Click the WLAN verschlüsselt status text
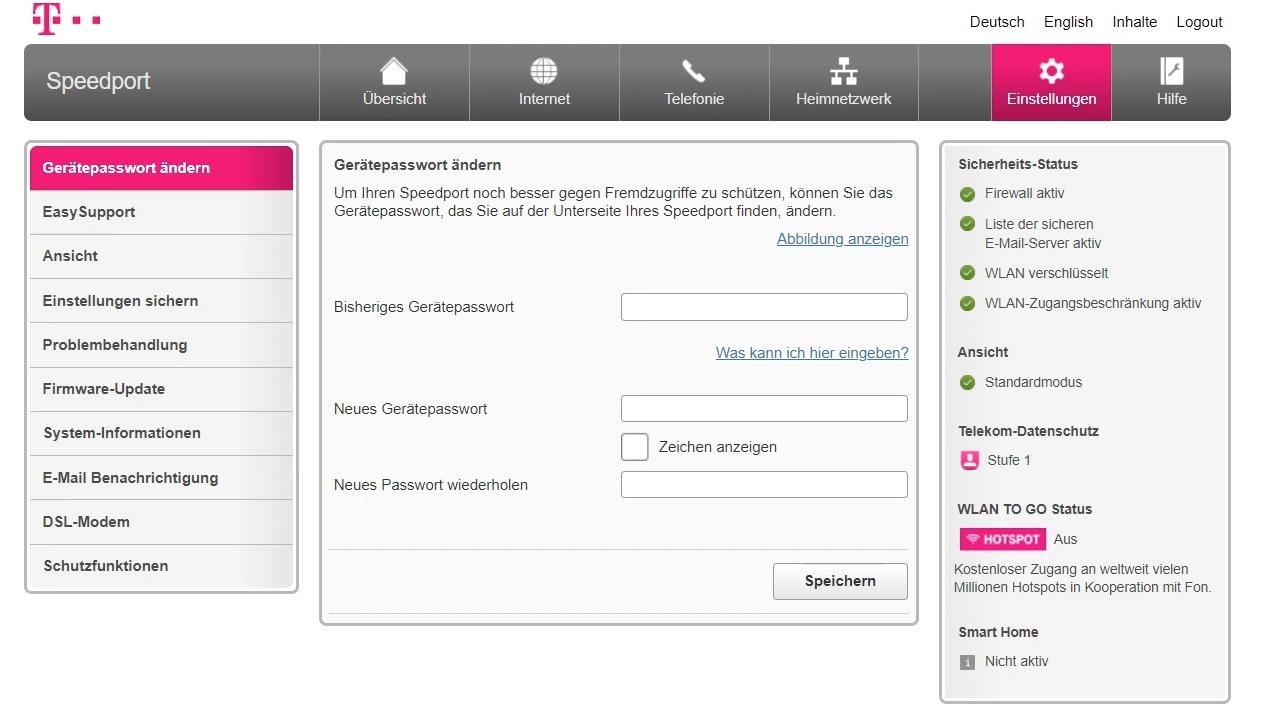The width and height of the screenshot is (1277, 718). [x=1046, y=273]
